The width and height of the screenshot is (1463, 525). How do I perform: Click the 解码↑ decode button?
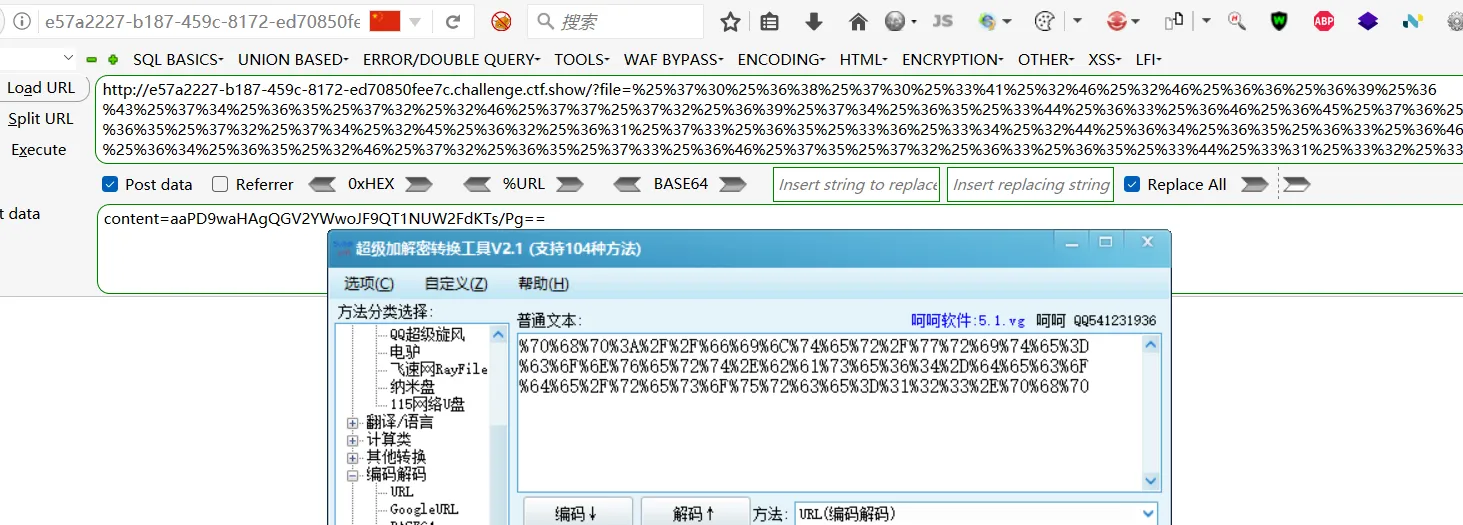point(695,513)
